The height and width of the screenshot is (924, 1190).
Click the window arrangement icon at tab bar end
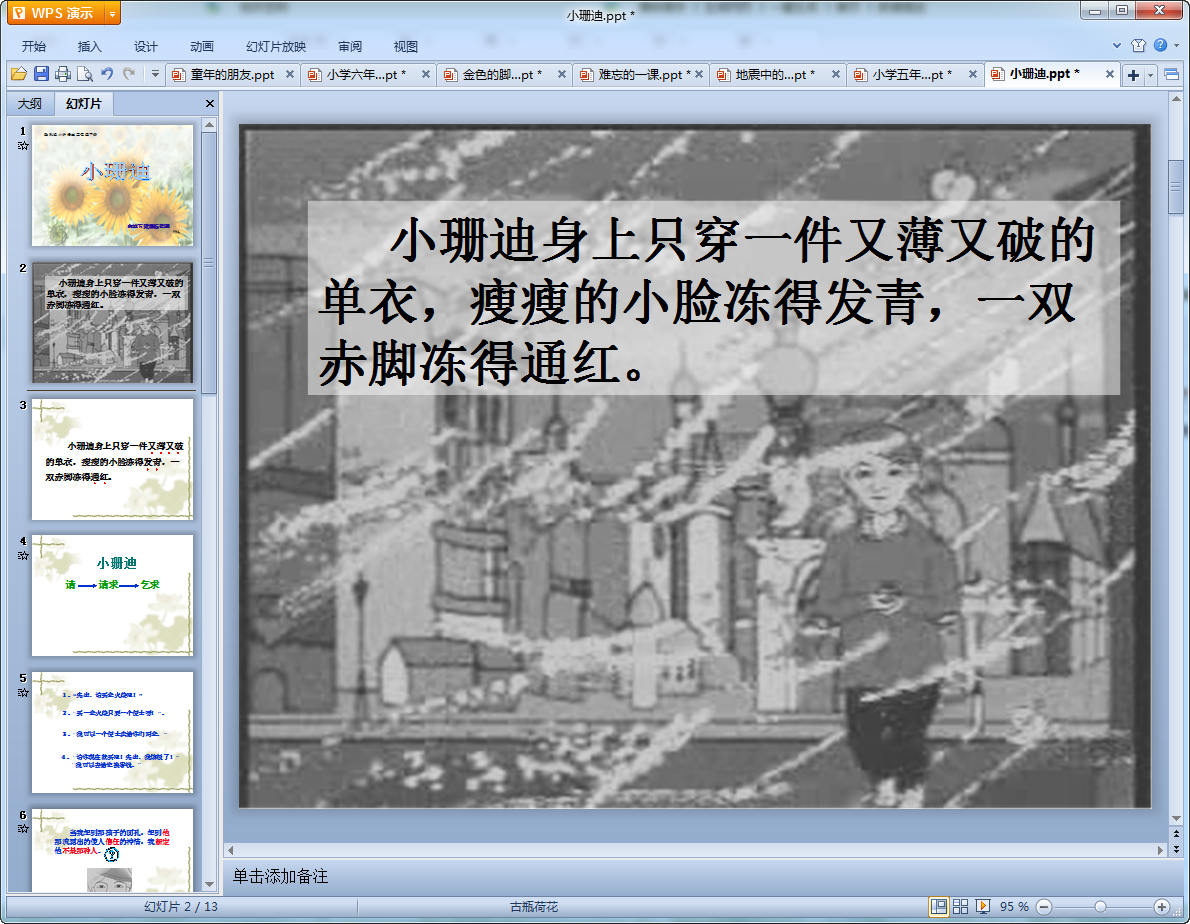pyautogui.click(x=1172, y=74)
